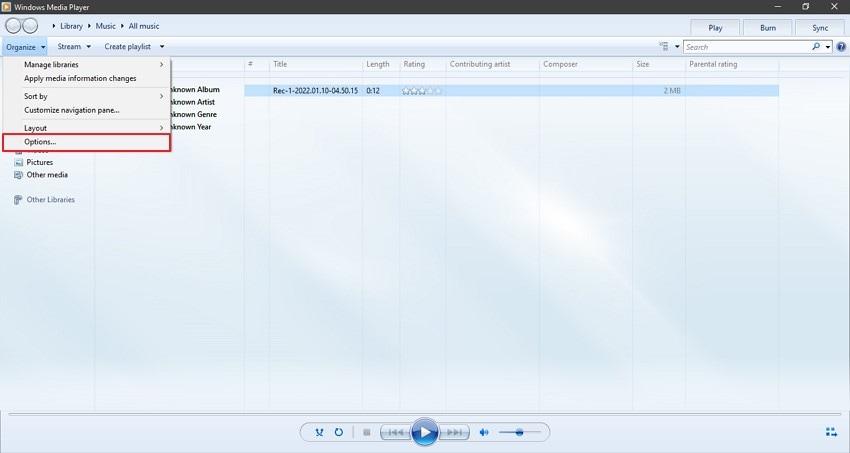The width and height of the screenshot is (850, 453).
Task: Click the Unknown Artist label
Action: 193,102
